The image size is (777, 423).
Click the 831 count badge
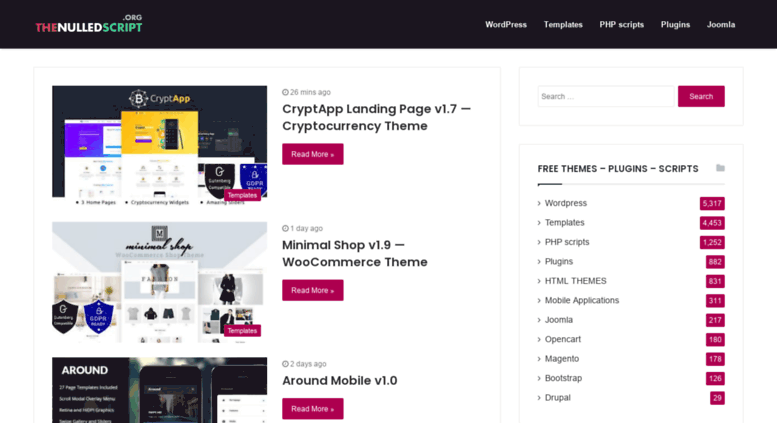715,281
